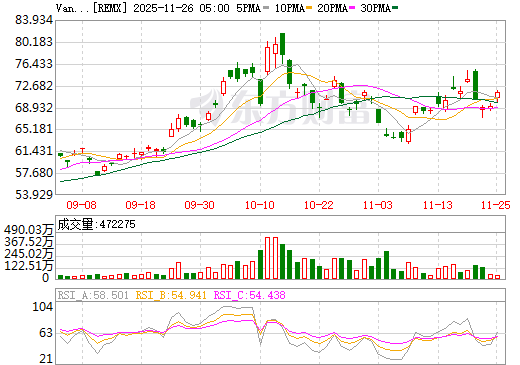Click the 11-13 date axis label

(x=438, y=205)
